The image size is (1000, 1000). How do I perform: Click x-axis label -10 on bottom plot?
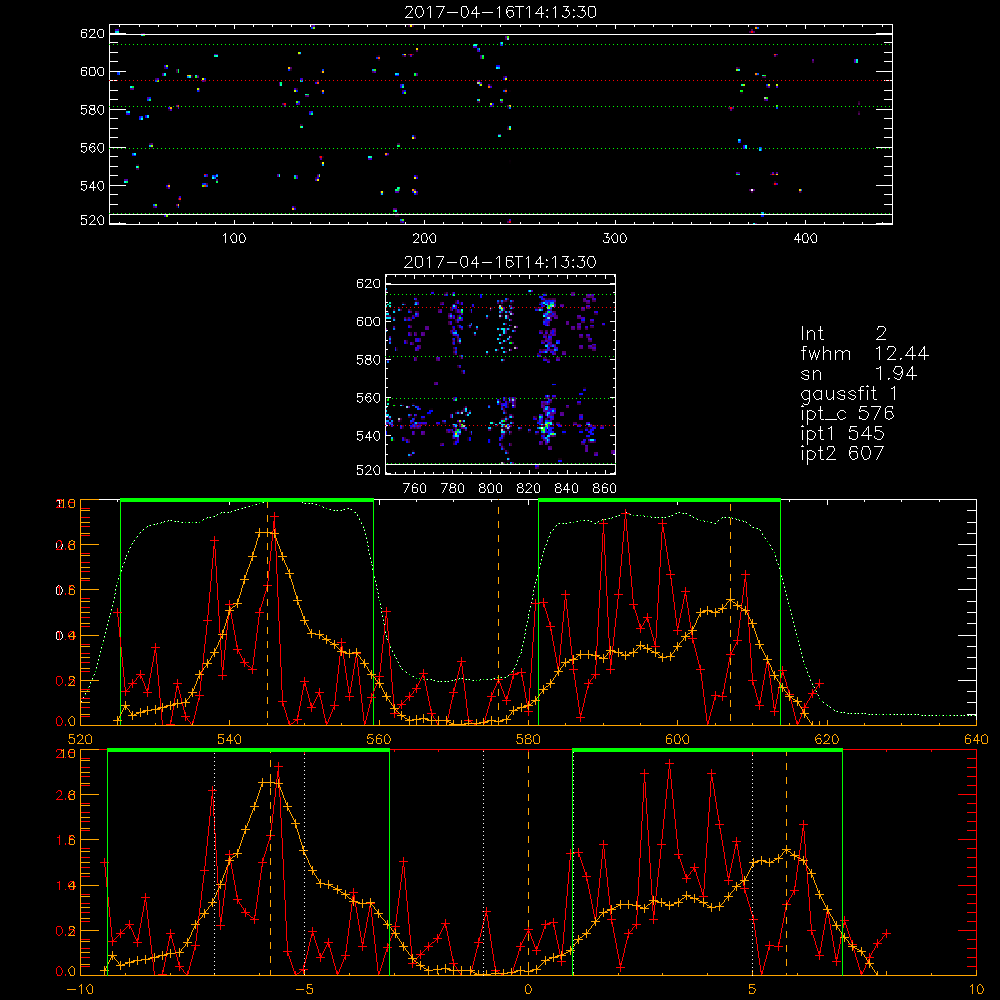click(x=80, y=989)
